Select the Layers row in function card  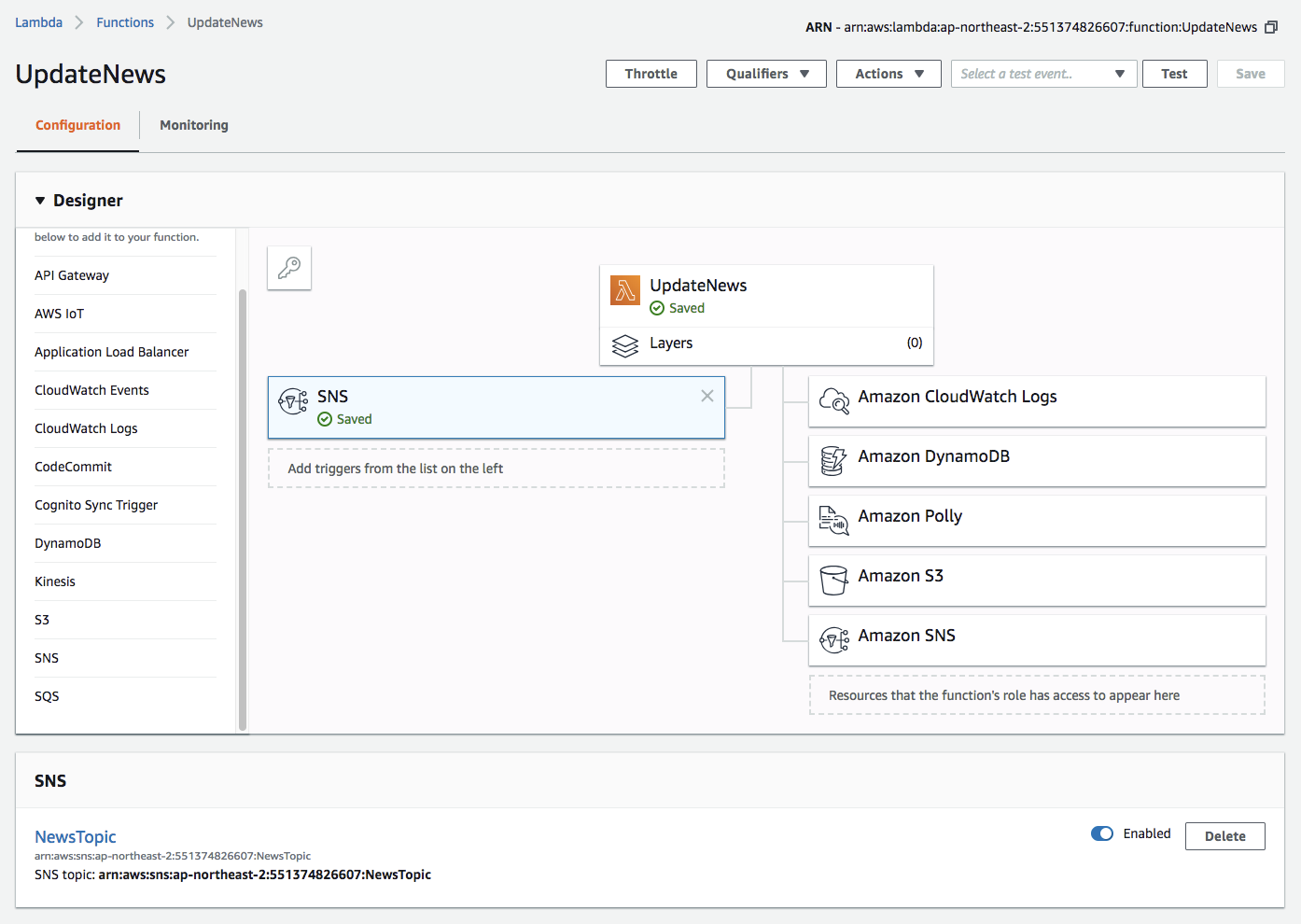click(x=766, y=345)
